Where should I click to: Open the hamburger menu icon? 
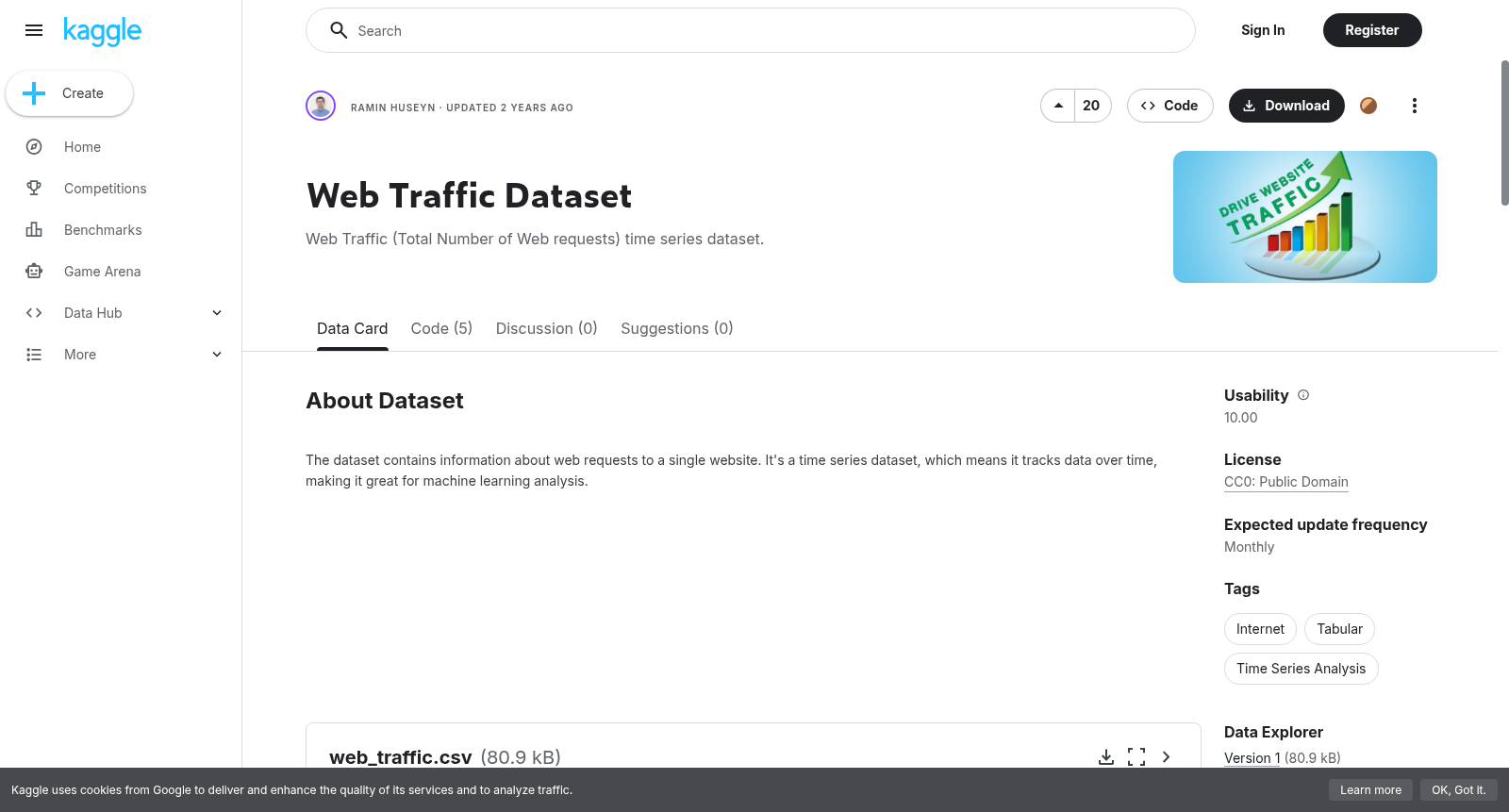(34, 30)
